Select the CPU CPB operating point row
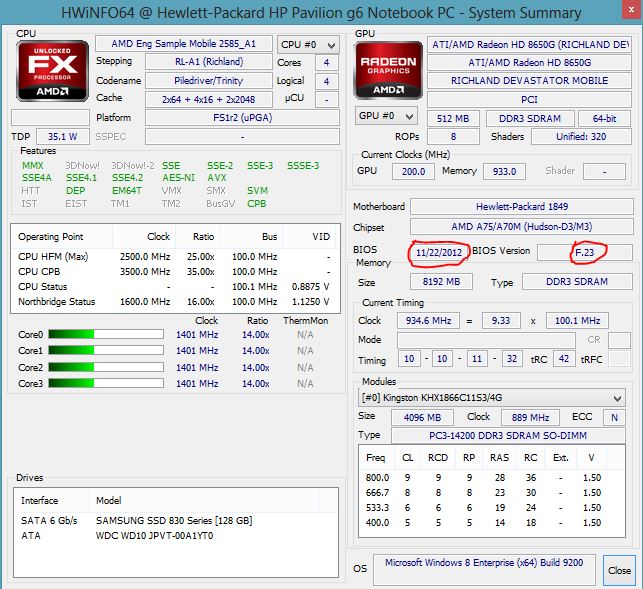The height and width of the screenshot is (589, 643). click(x=176, y=272)
